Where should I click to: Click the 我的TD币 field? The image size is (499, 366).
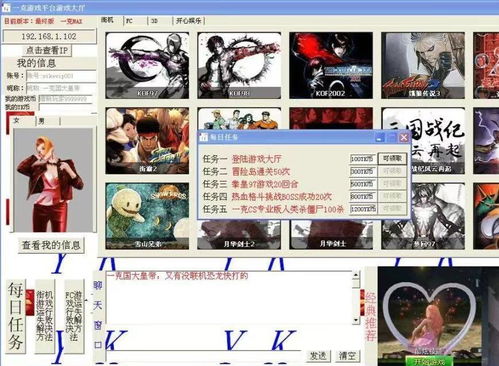(x=66, y=107)
